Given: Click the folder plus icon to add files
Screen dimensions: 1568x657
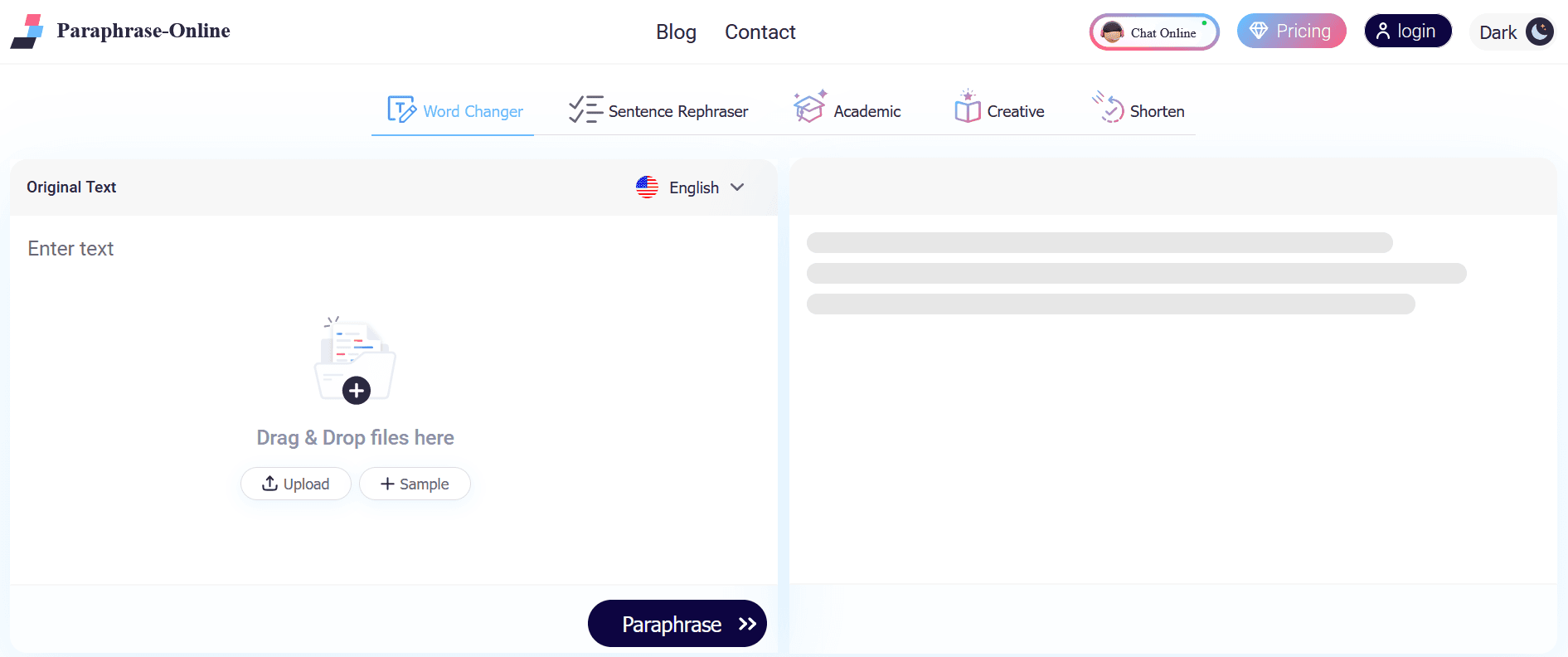Looking at the screenshot, I should (x=357, y=390).
